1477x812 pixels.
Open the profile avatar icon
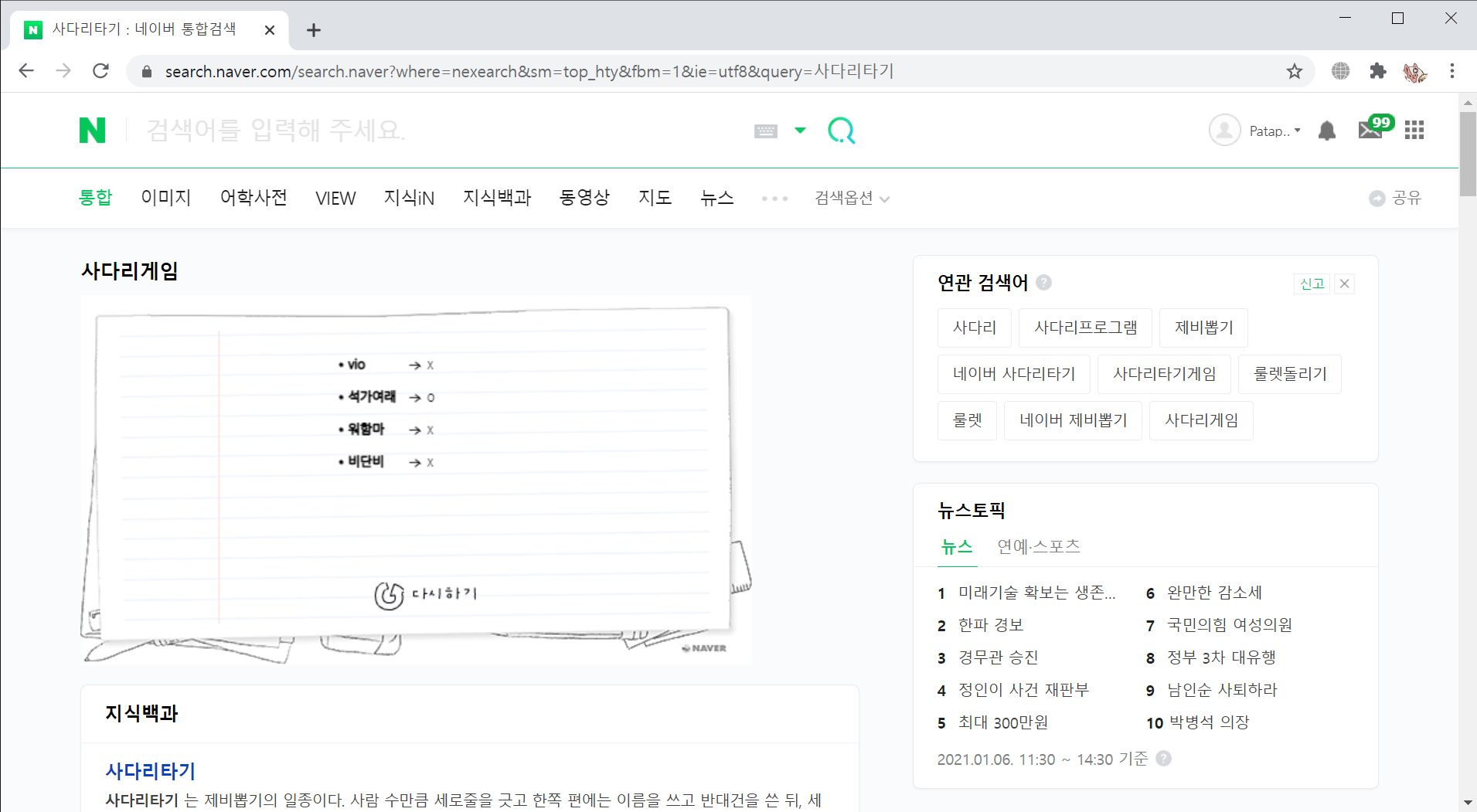click(x=1224, y=131)
